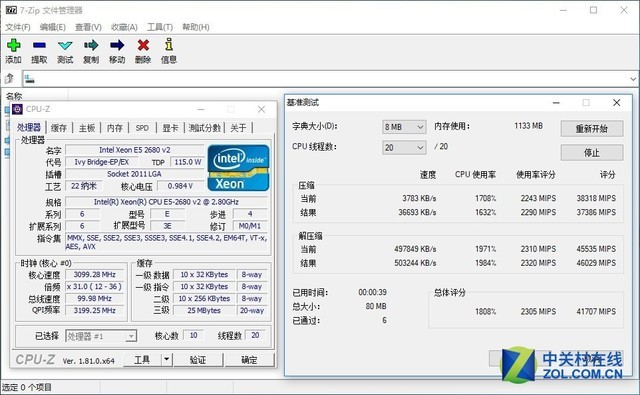The width and height of the screenshot is (640, 395).
Task: Open the File (文件) menu
Action: [18, 27]
